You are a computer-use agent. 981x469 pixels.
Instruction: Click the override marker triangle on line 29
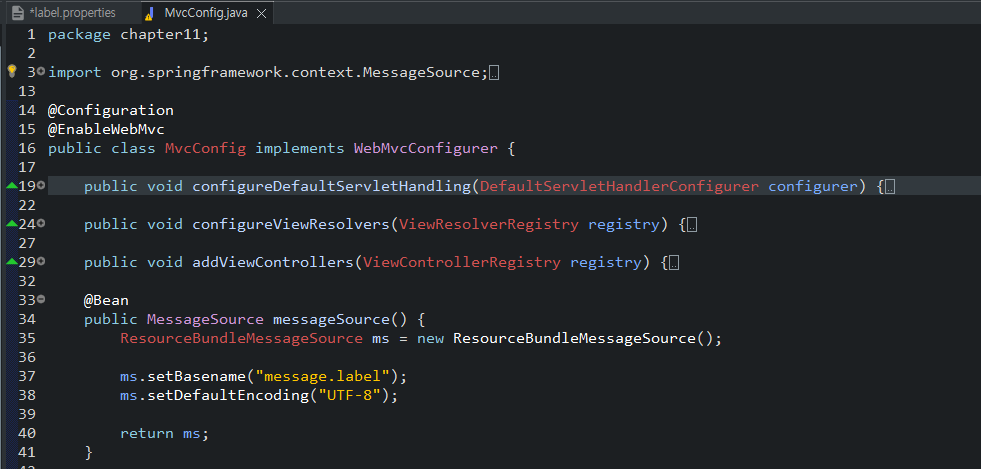(x=11, y=261)
